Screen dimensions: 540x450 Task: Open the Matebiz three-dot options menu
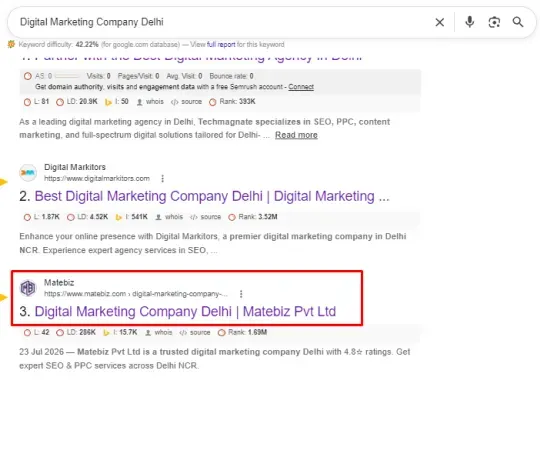(241, 294)
